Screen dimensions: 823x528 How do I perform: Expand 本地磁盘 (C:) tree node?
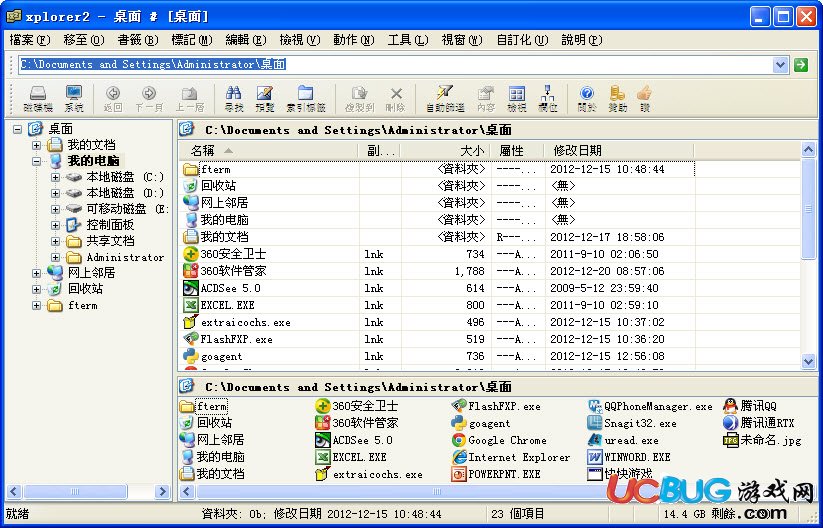click(55, 177)
